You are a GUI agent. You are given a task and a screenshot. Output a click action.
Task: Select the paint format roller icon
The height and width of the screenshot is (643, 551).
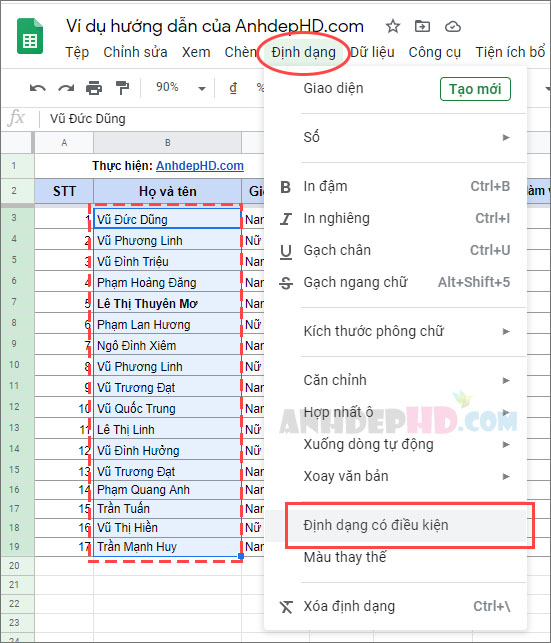point(122,88)
